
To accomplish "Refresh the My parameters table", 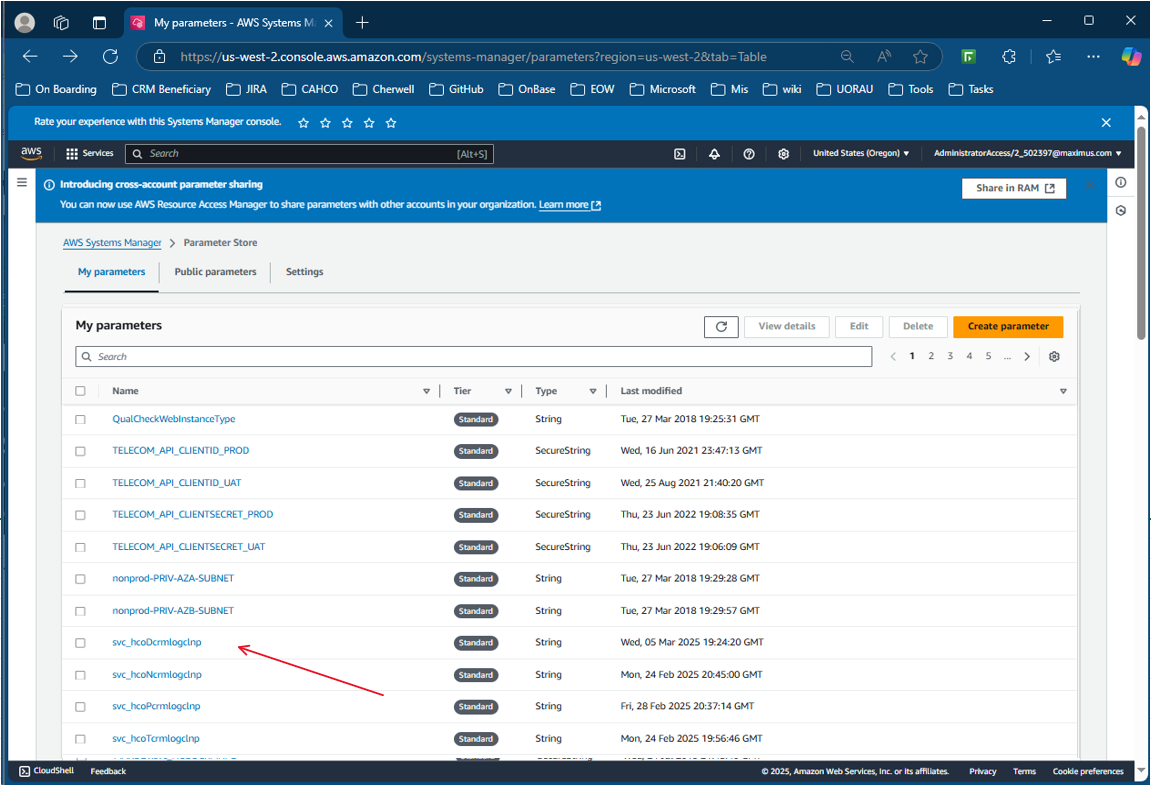I will coord(721,327).
